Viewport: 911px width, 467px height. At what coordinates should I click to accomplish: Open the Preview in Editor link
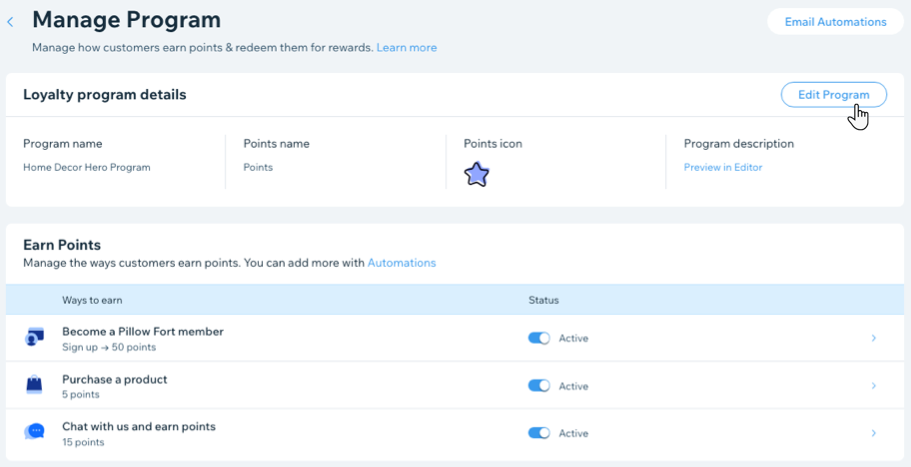[722, 167]
